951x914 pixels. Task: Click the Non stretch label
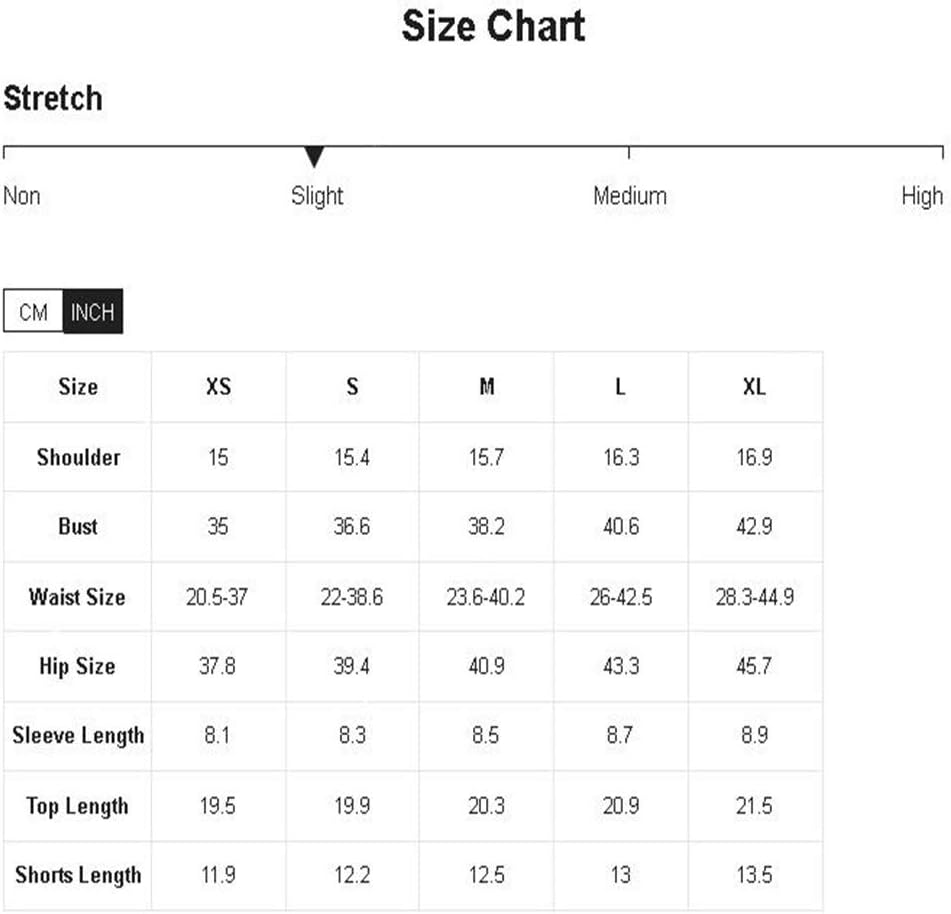tap(22, 196)
